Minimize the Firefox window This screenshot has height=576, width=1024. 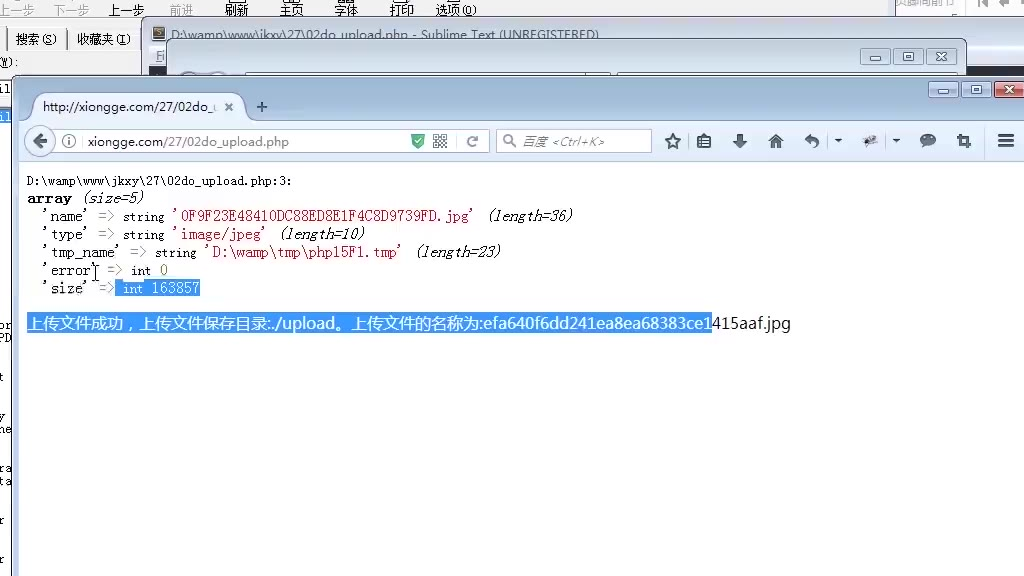click(943, 89)
